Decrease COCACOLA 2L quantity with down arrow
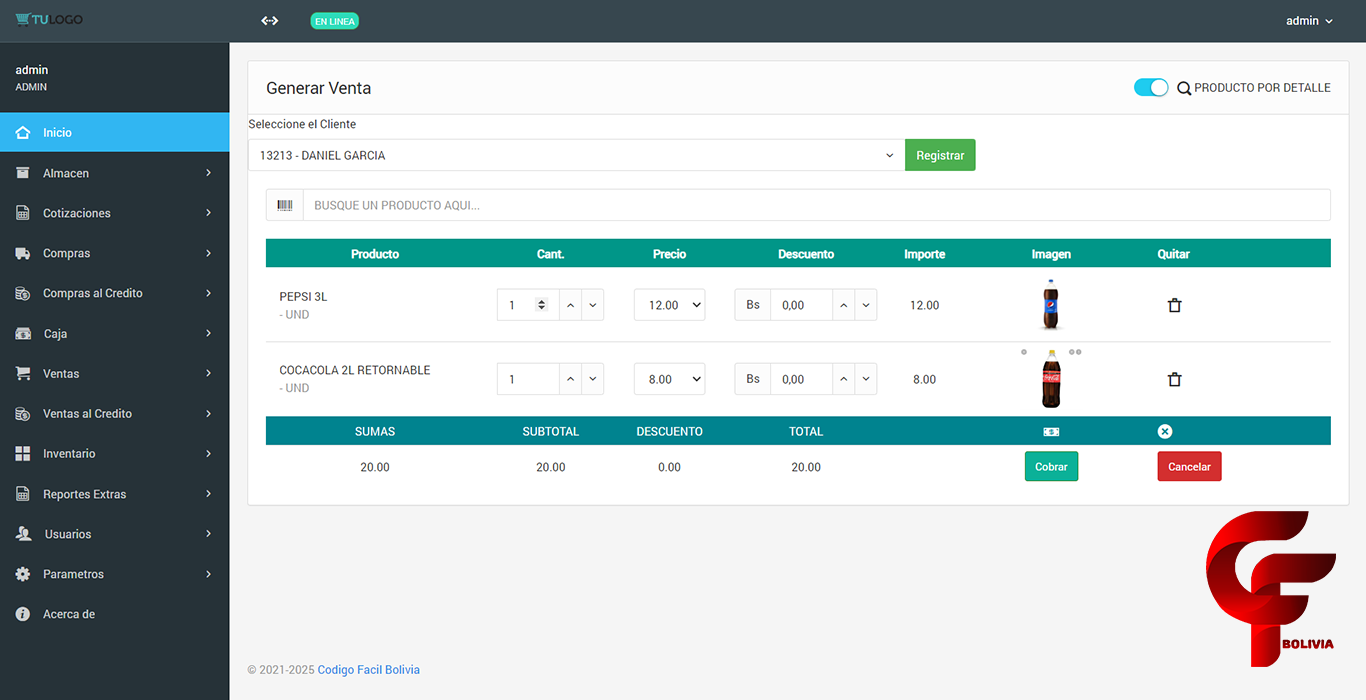The height and width of the screenshot is (700, 1366). pyautogui.click(x=593, y=379)
